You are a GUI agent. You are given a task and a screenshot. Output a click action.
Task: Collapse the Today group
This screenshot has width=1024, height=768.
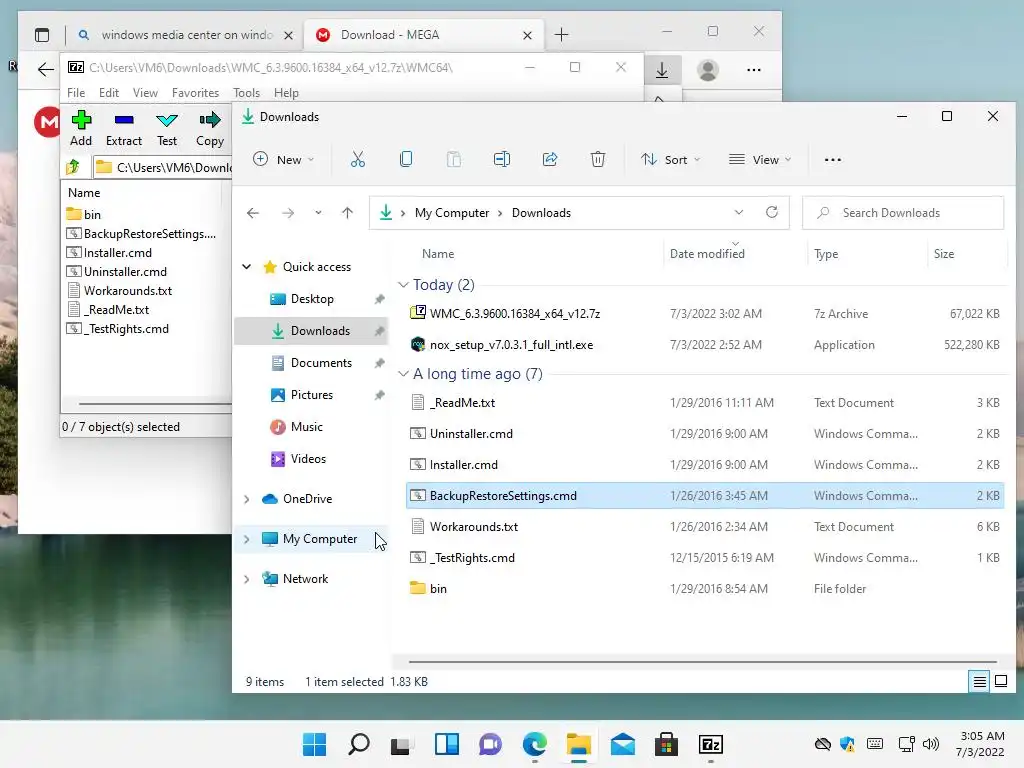coord(404,285)
